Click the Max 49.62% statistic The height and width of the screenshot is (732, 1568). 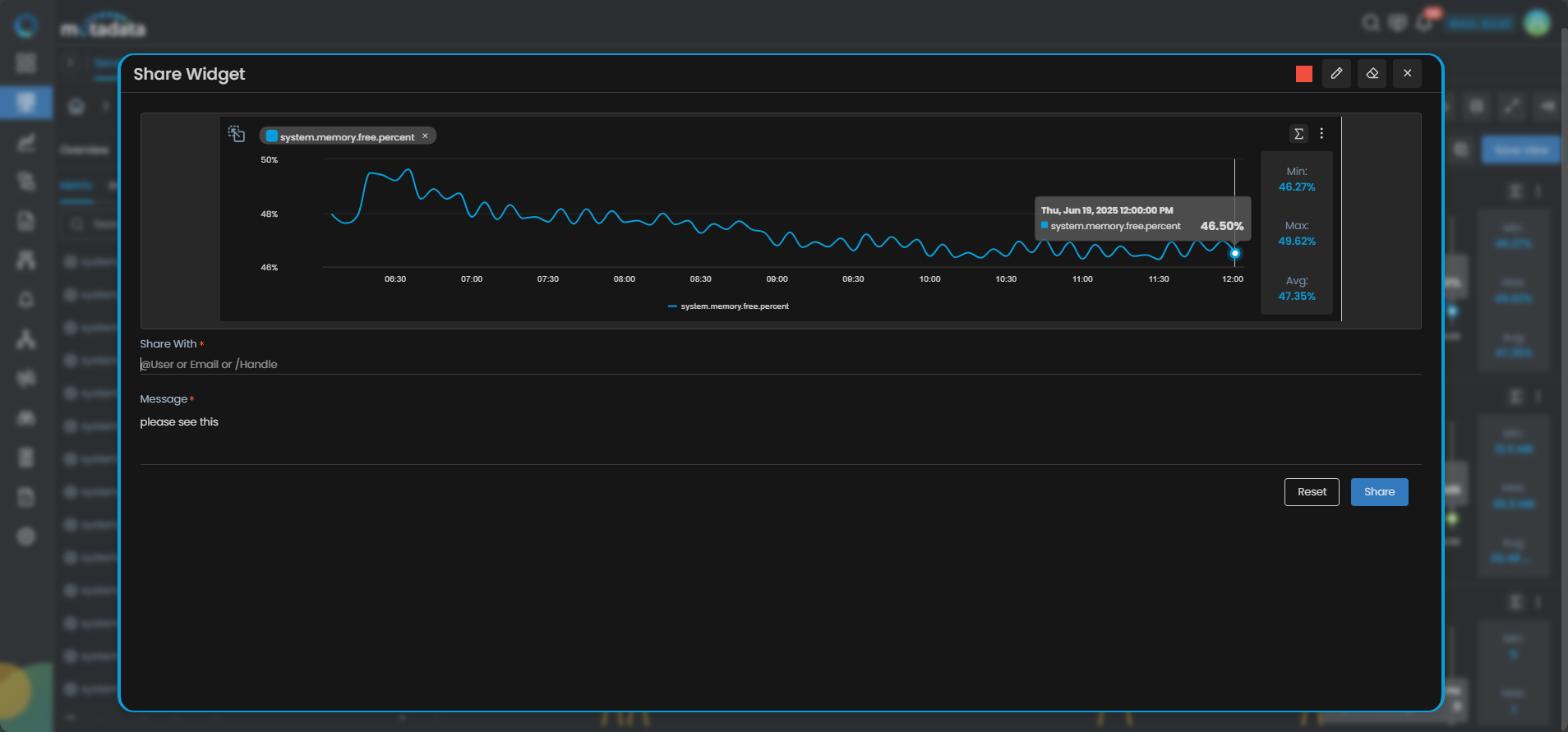pos(1297,234)
